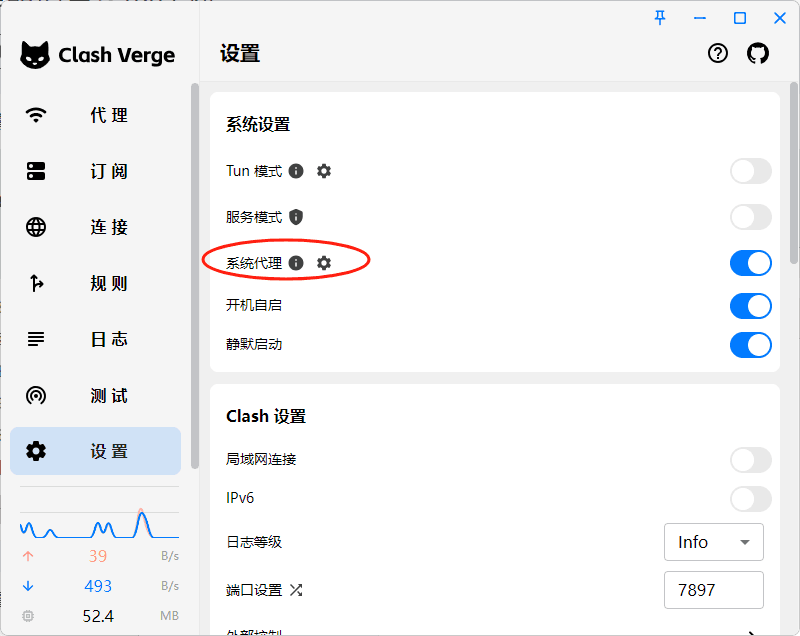
Task: Open the 订阅 page
Action: pos(95,171)
